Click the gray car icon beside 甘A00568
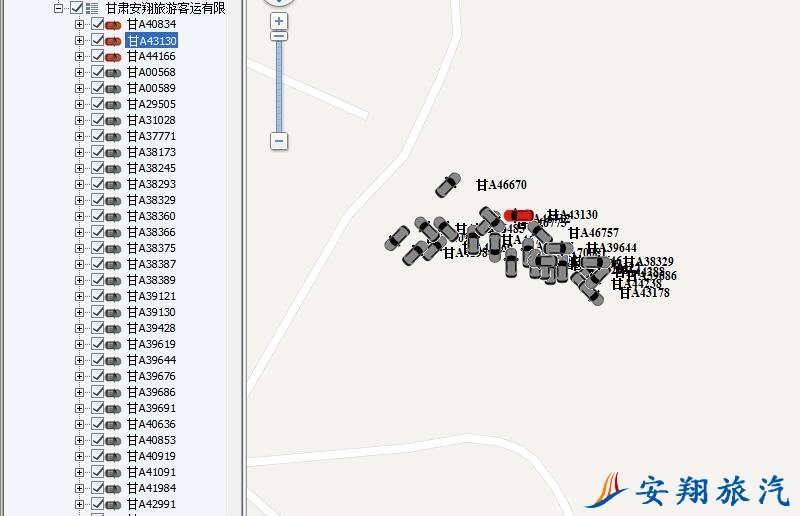800x516 pixels. pos(113,72)
